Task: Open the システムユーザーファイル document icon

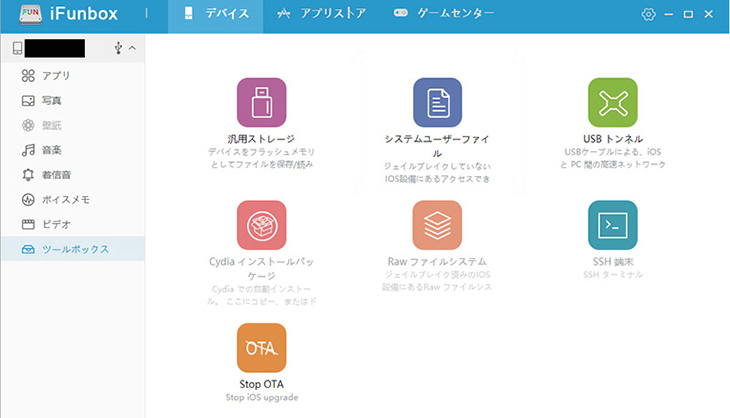Action: (x=437, y=102)
